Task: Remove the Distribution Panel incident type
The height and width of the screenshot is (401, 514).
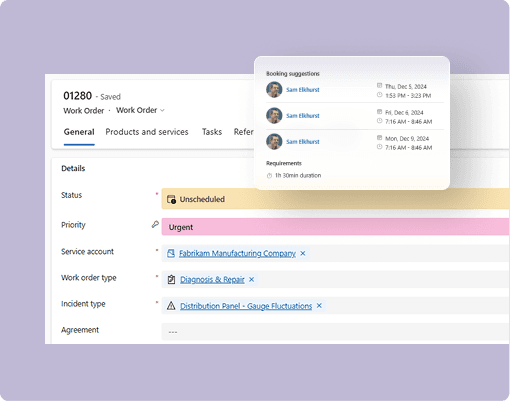Action: coord(319,306)
